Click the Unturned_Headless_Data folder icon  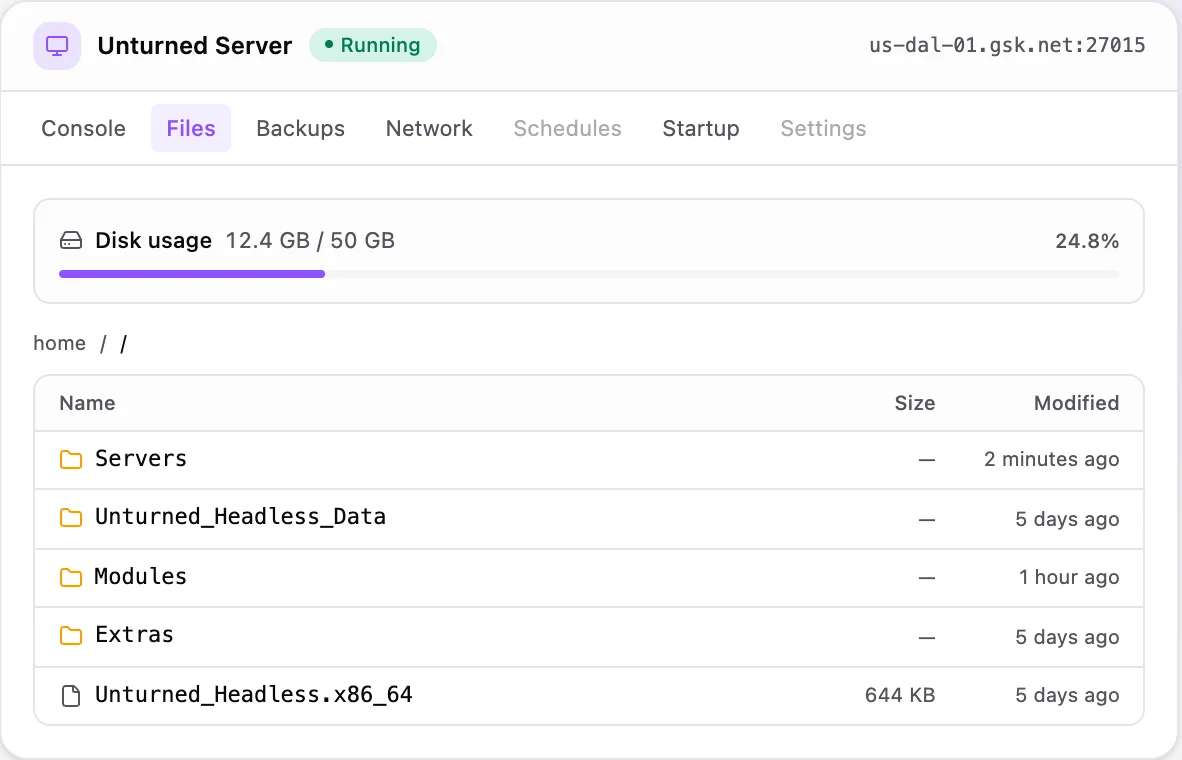(71, 517)
